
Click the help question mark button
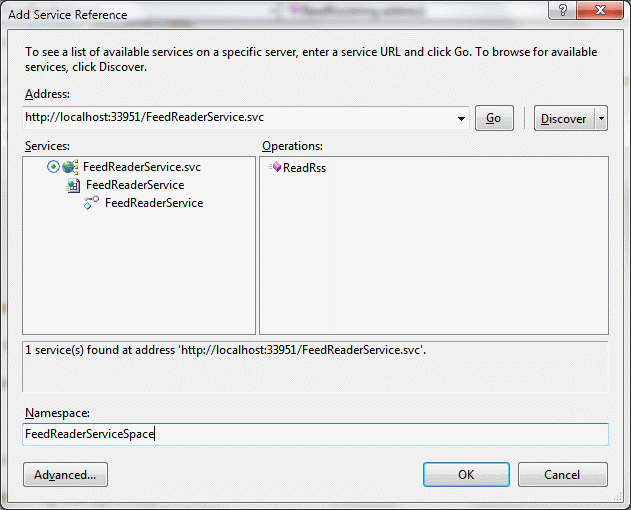(x=562, y=10)
